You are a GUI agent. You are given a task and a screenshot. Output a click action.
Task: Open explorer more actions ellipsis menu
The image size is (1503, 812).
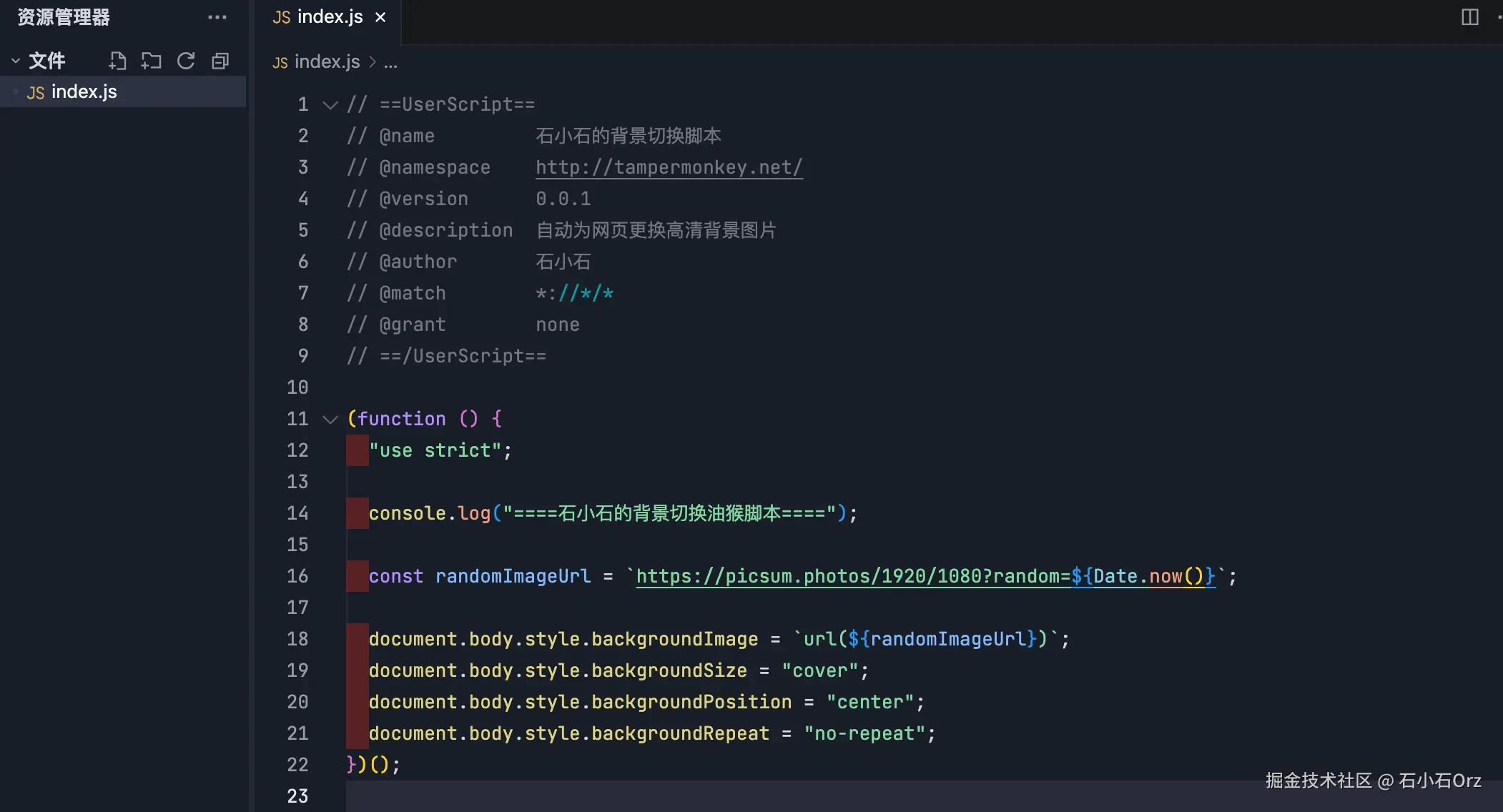click(x=217, y=17)
